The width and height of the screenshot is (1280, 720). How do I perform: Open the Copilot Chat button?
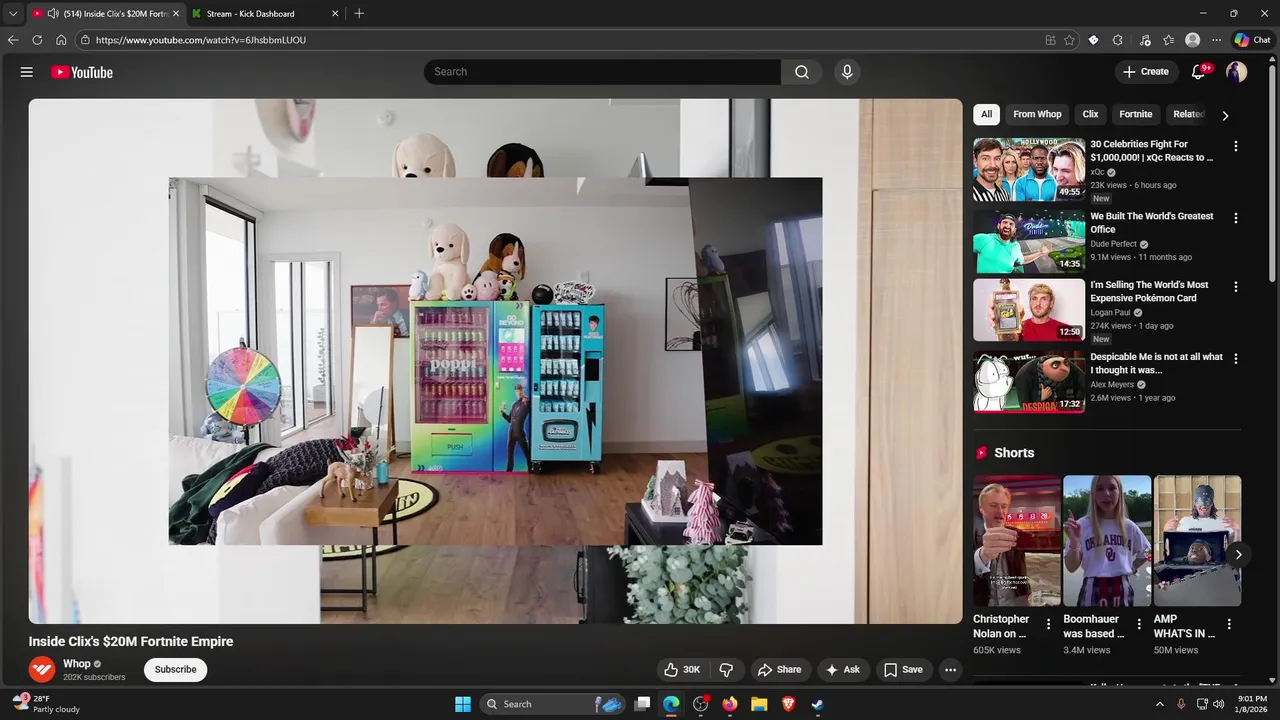point(1252,40)
